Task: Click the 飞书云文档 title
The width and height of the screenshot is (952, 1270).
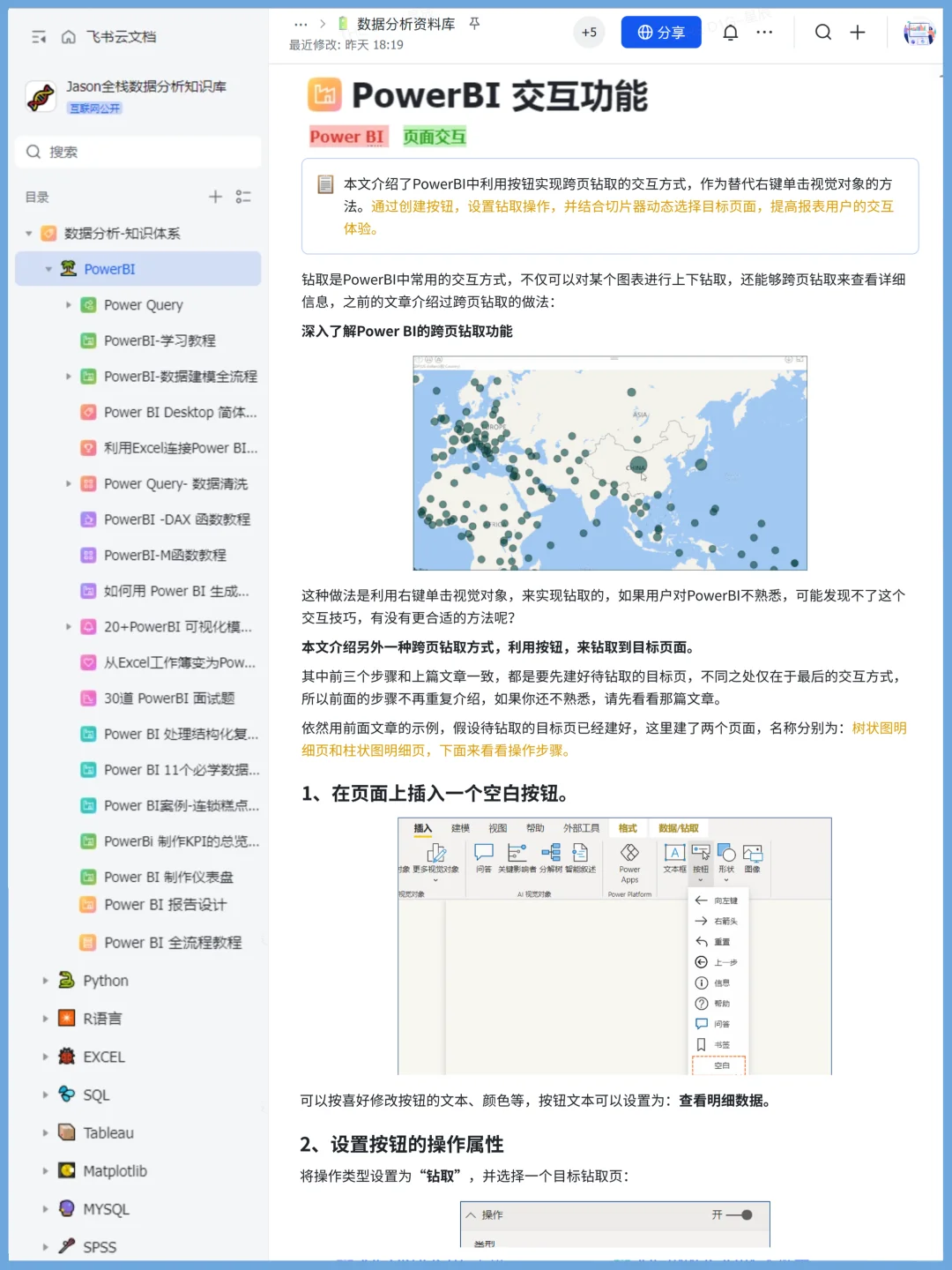Action: click(121, 37)
